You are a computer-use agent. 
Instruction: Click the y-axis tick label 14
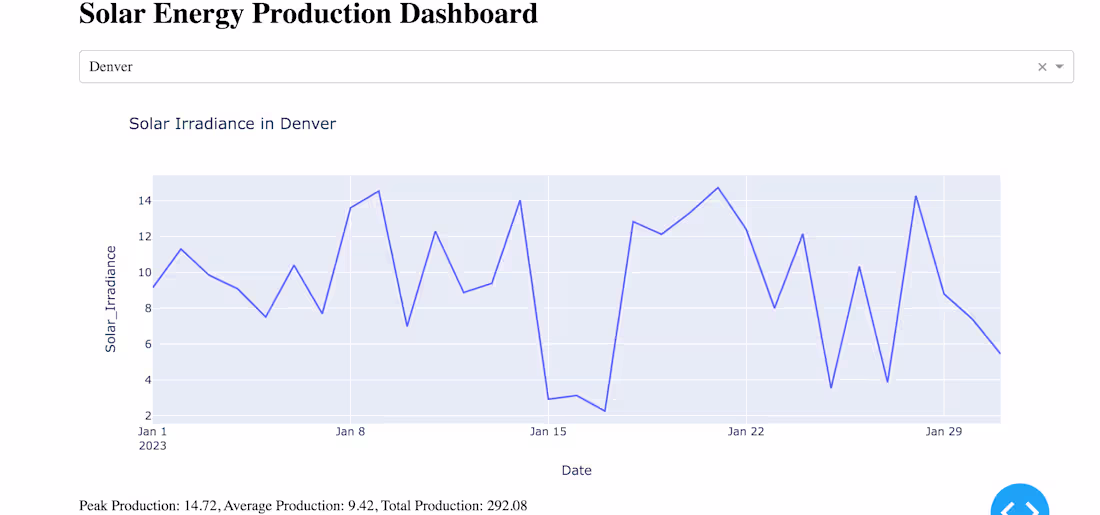click(144, 201)
